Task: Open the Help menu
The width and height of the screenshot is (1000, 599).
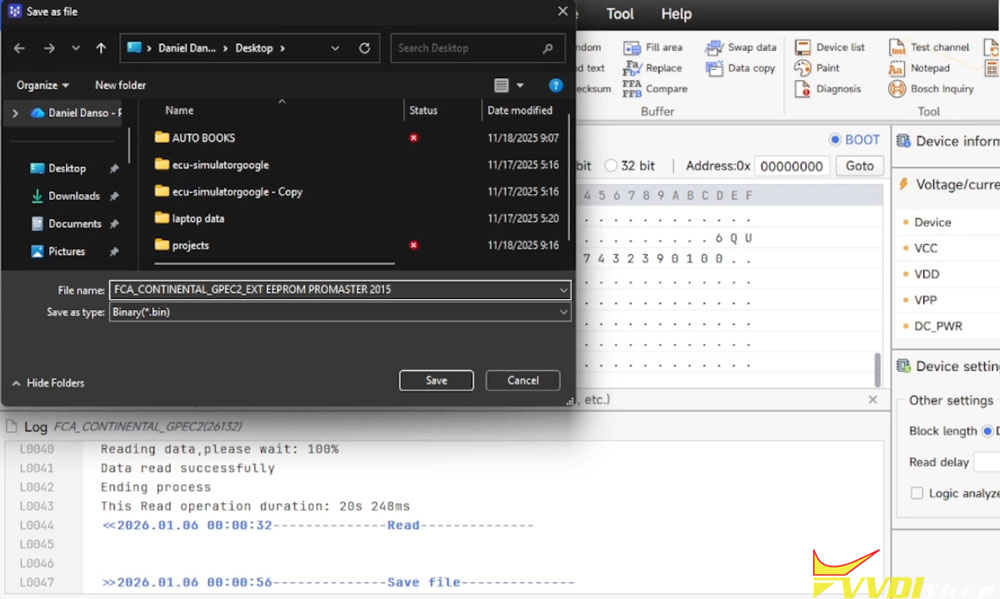Action: (676, 14)
